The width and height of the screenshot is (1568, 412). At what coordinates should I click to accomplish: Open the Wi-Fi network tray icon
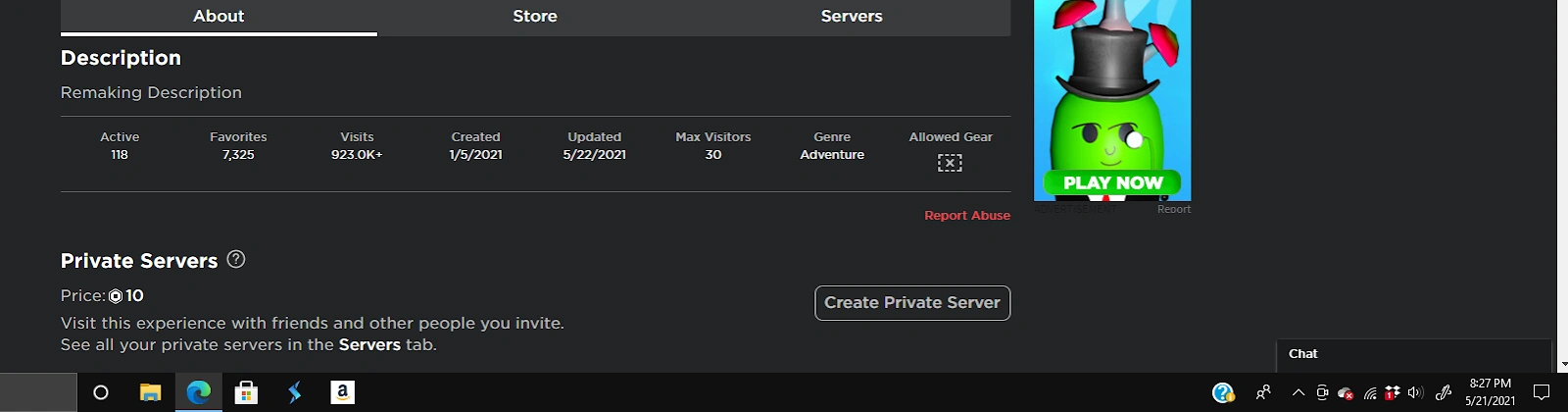[x=1370, y=393]
